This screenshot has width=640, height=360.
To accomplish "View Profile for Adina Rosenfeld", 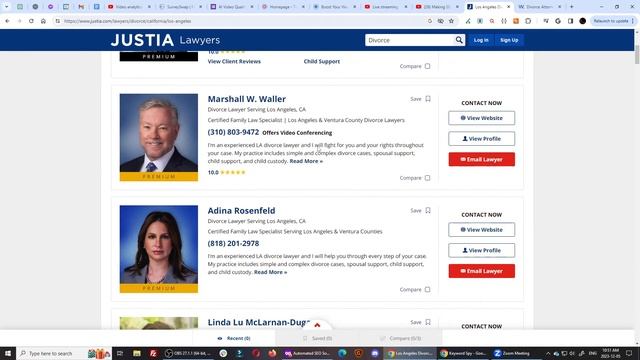I will point(482,250).
